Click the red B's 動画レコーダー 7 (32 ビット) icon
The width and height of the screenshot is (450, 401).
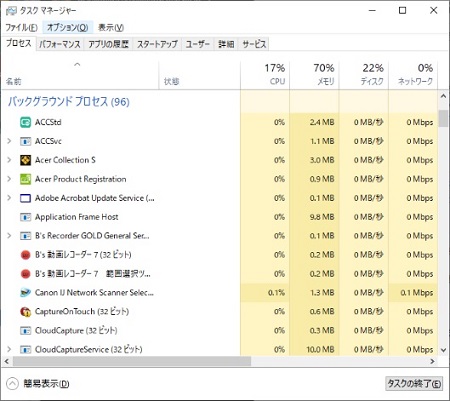[25, 255]
